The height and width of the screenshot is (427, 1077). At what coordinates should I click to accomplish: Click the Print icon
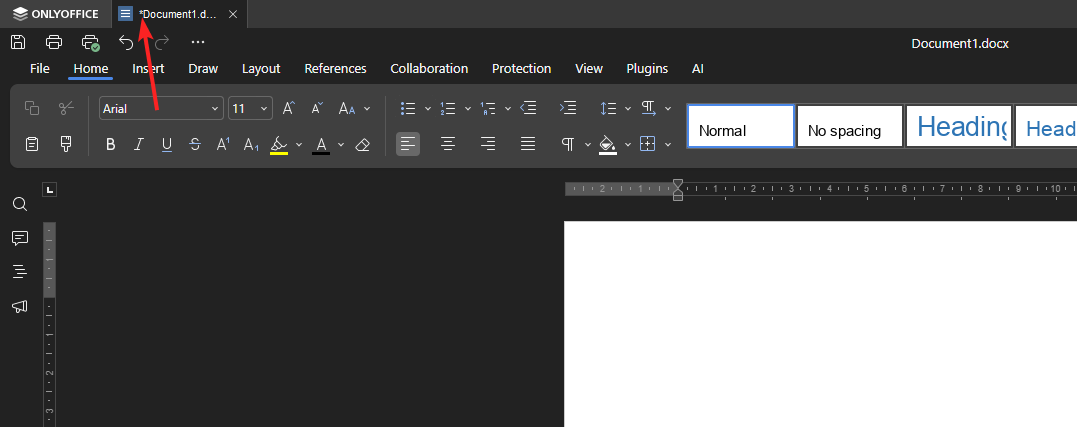(x=54, y=42)
